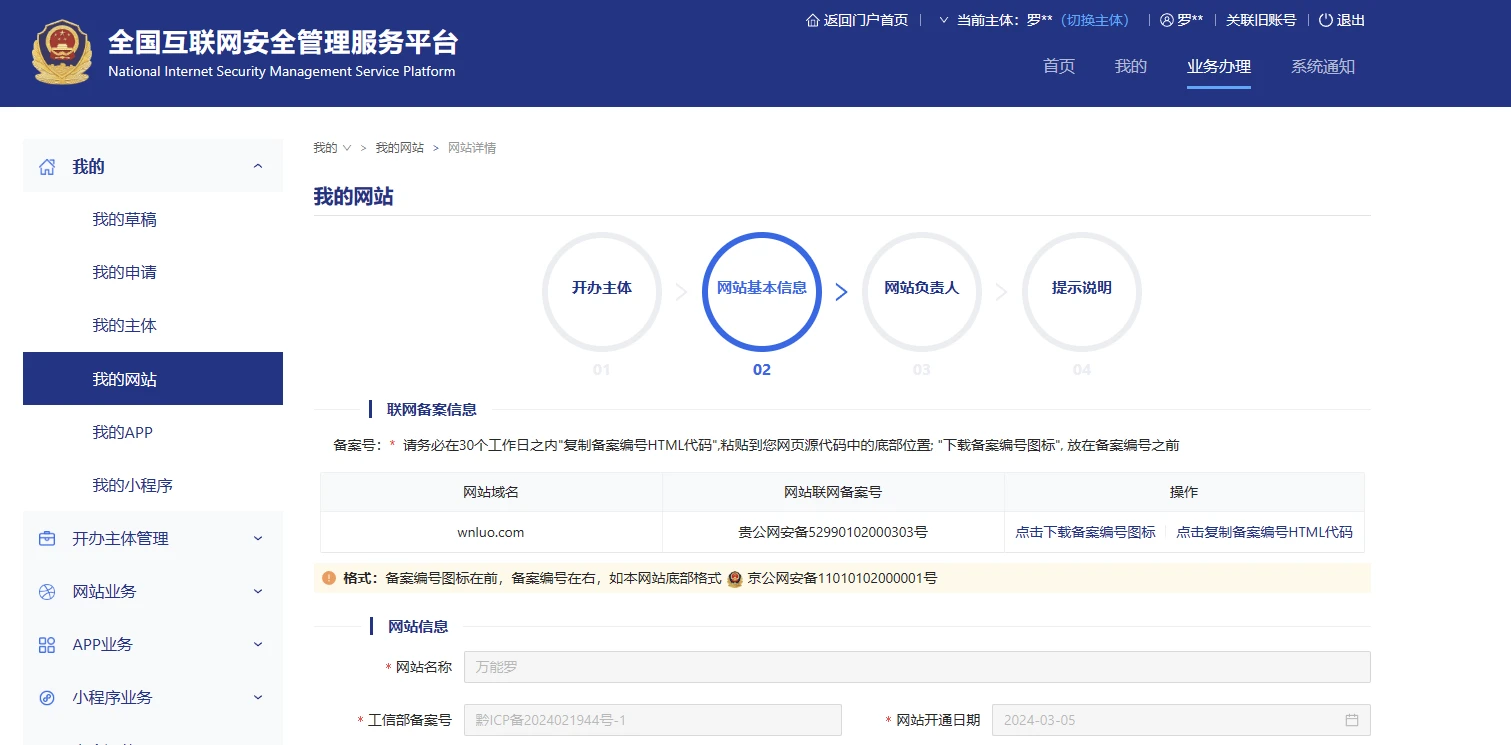
Task: Click wnluo.com domain cell
Action: click(x=491, y=532)
